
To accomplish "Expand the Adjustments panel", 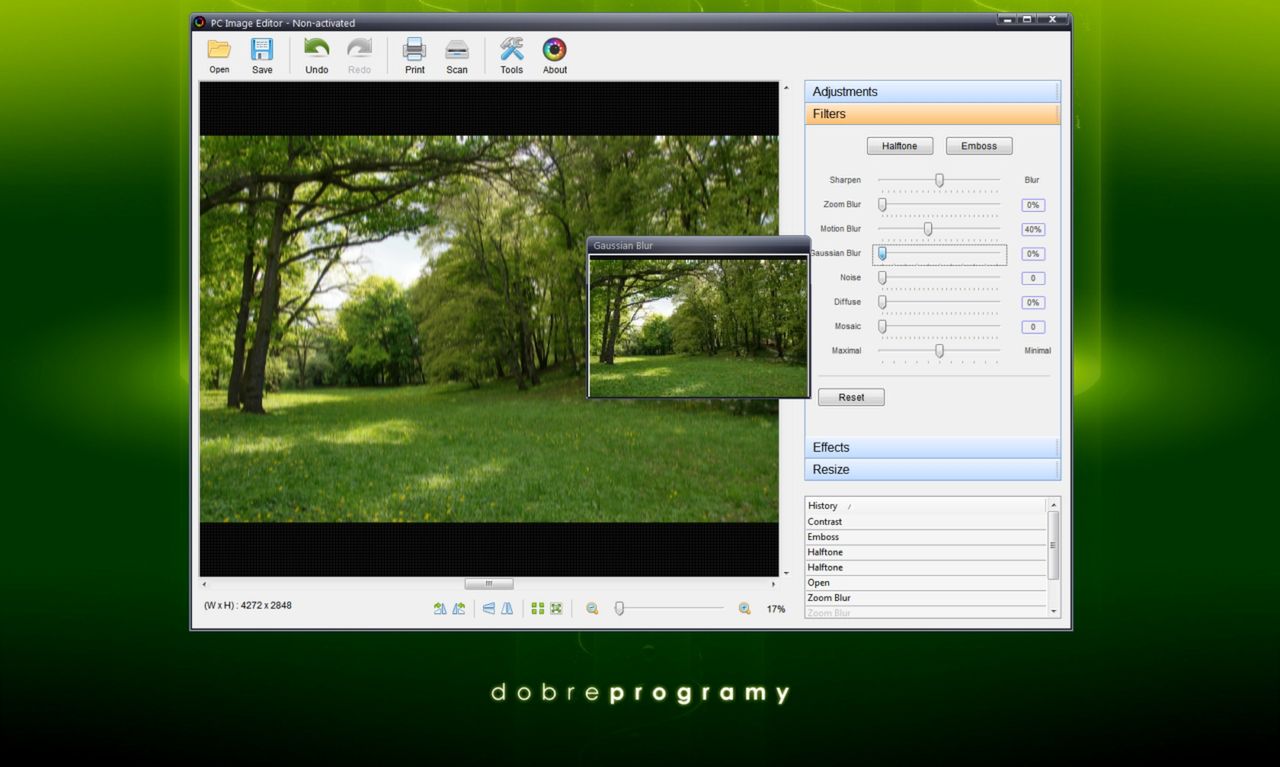I will (x=931, y=92).
